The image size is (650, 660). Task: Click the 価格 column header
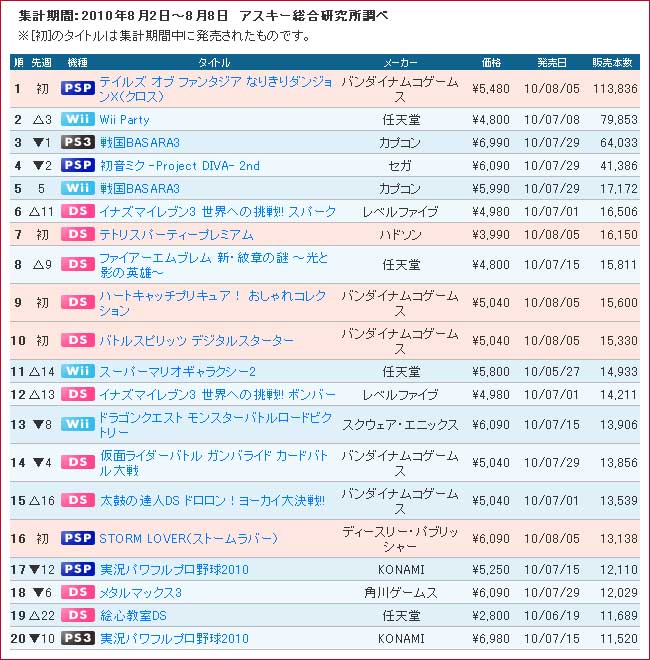pos(491,63)
